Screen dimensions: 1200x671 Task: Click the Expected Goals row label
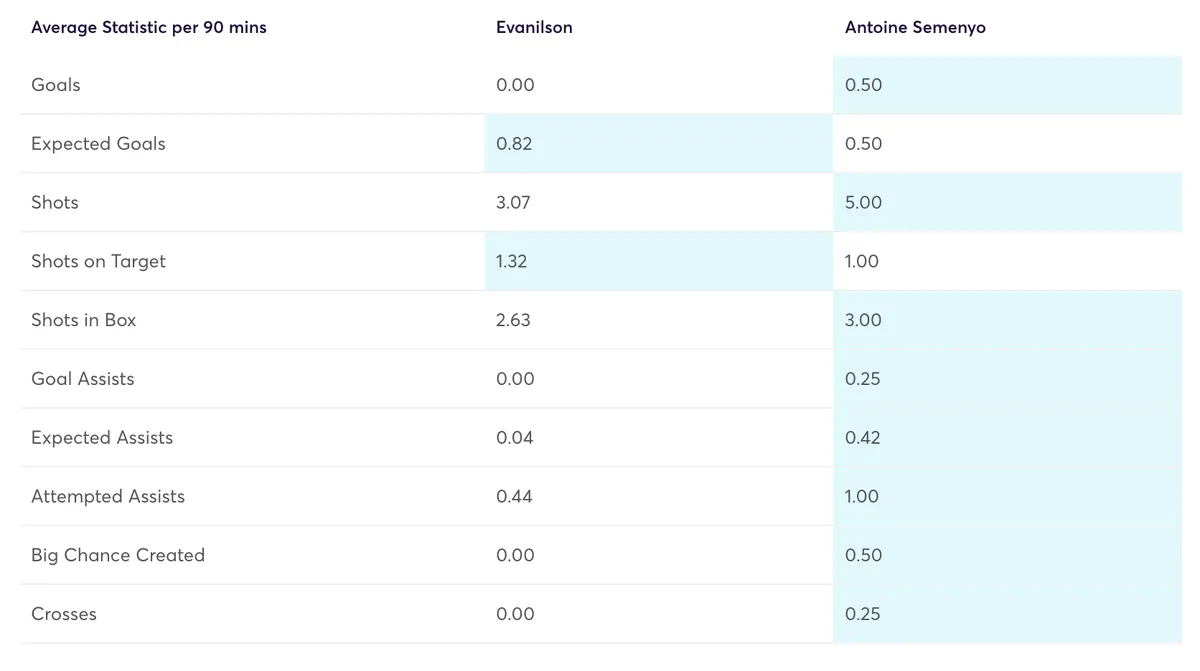click(98, 144)
